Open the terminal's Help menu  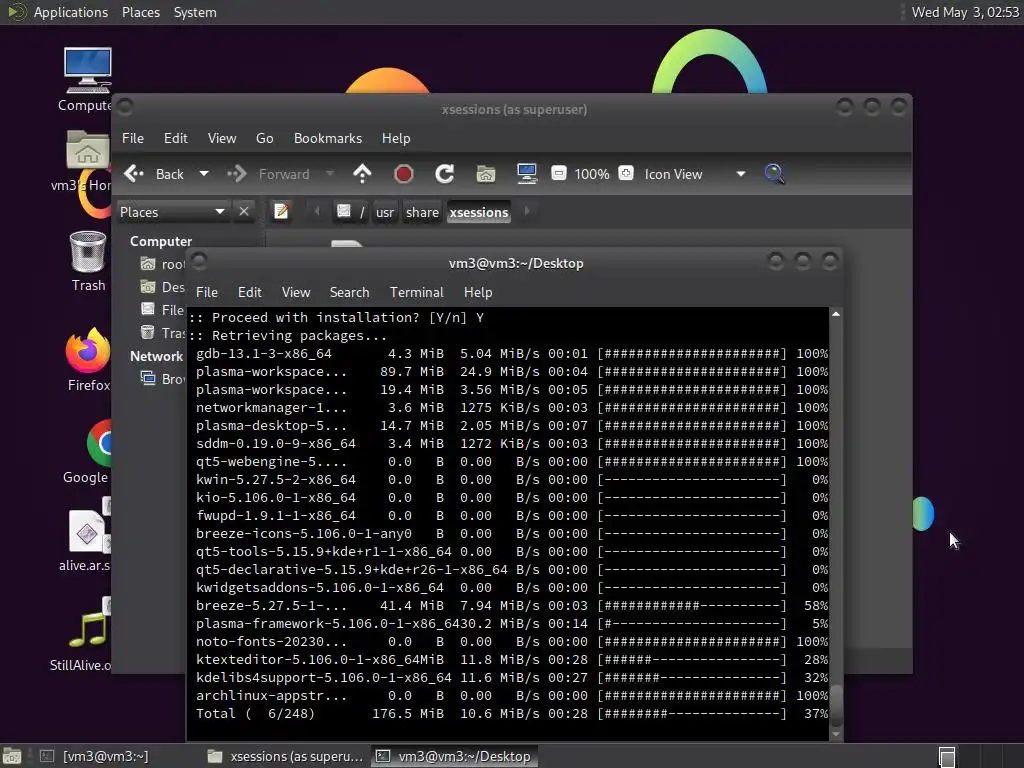[478, 293]
